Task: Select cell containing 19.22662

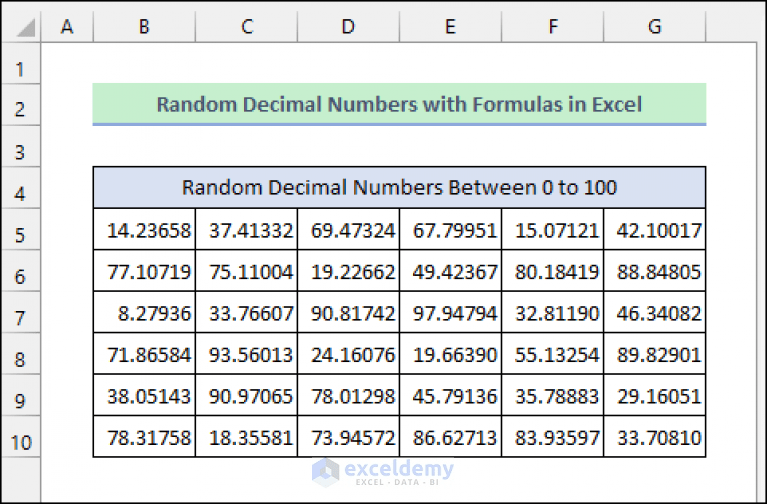Action: pos(348,271)
